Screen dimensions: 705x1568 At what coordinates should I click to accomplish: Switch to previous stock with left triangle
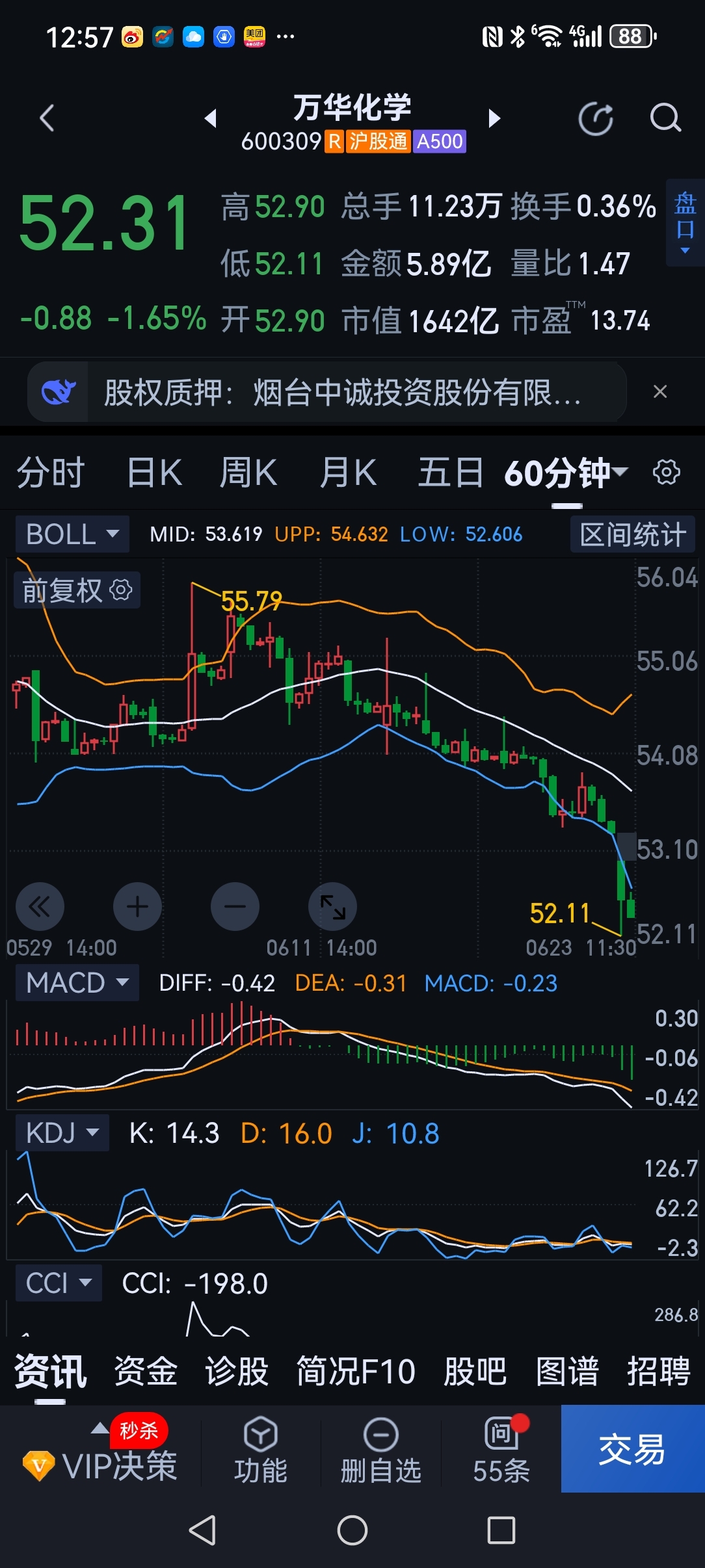(210, 118)
